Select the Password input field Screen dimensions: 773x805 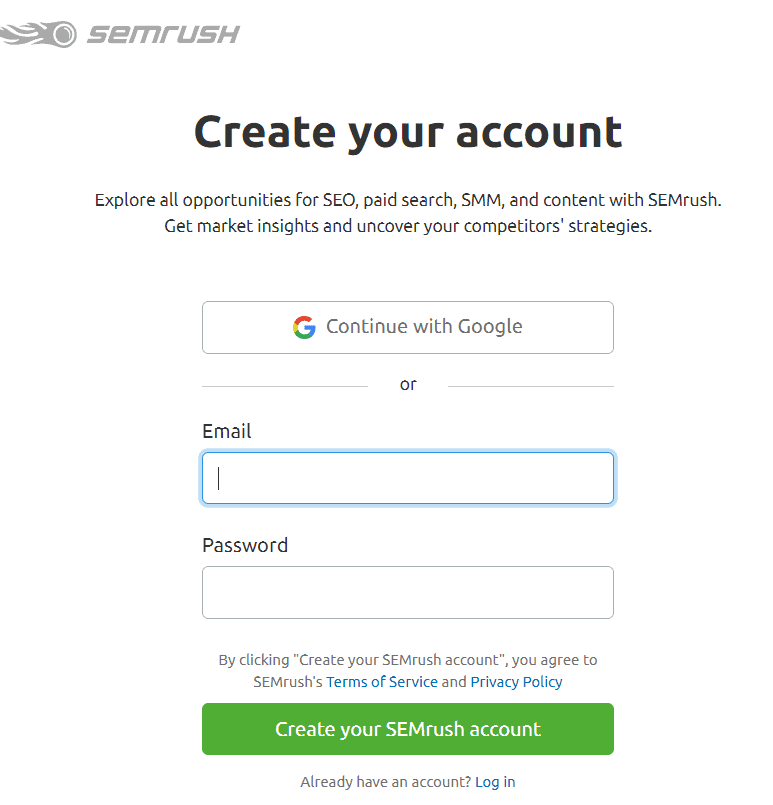coord(407,592)
